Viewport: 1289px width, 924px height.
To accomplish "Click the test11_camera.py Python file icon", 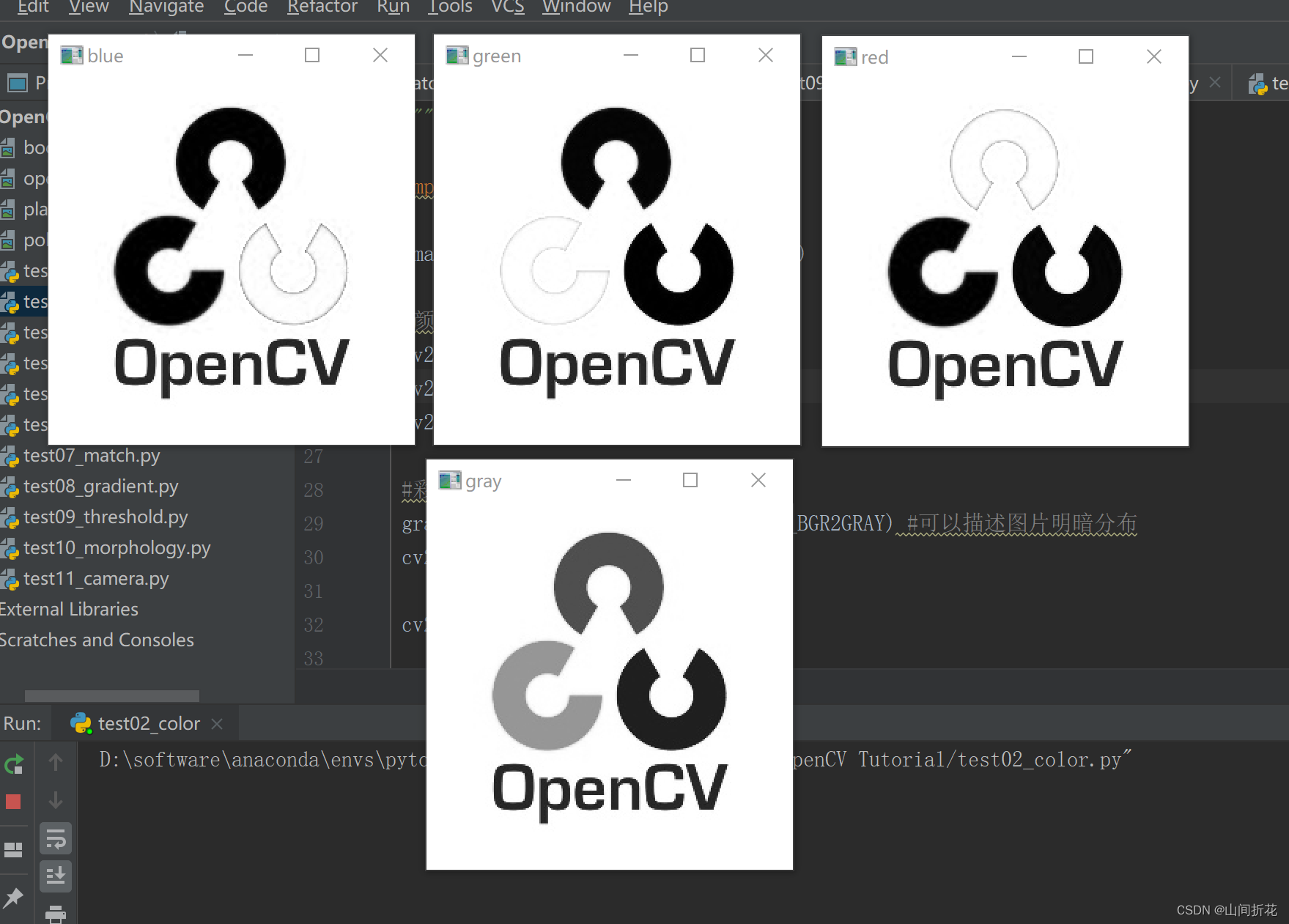I will click(10, 580).
